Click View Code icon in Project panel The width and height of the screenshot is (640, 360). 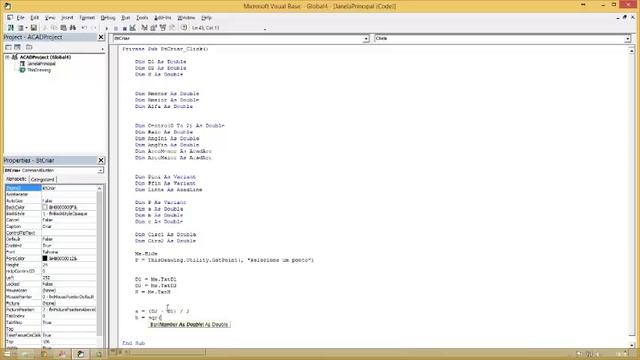[x=9, y=47]
